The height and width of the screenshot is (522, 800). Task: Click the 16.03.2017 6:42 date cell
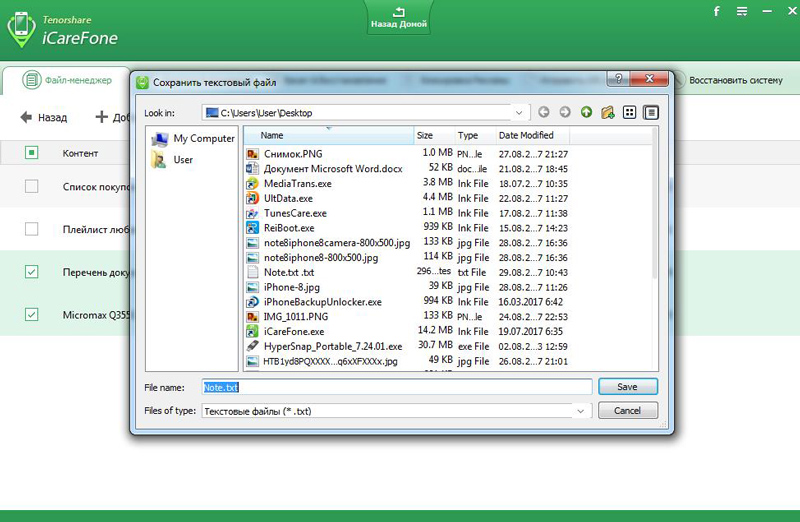click(531, 302)
